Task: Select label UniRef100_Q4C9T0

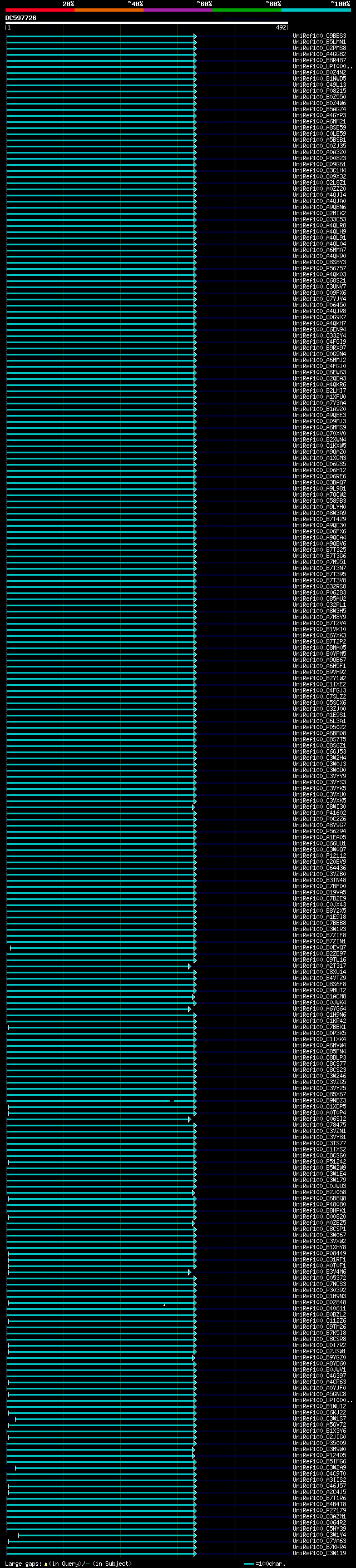Action: 319,1473
